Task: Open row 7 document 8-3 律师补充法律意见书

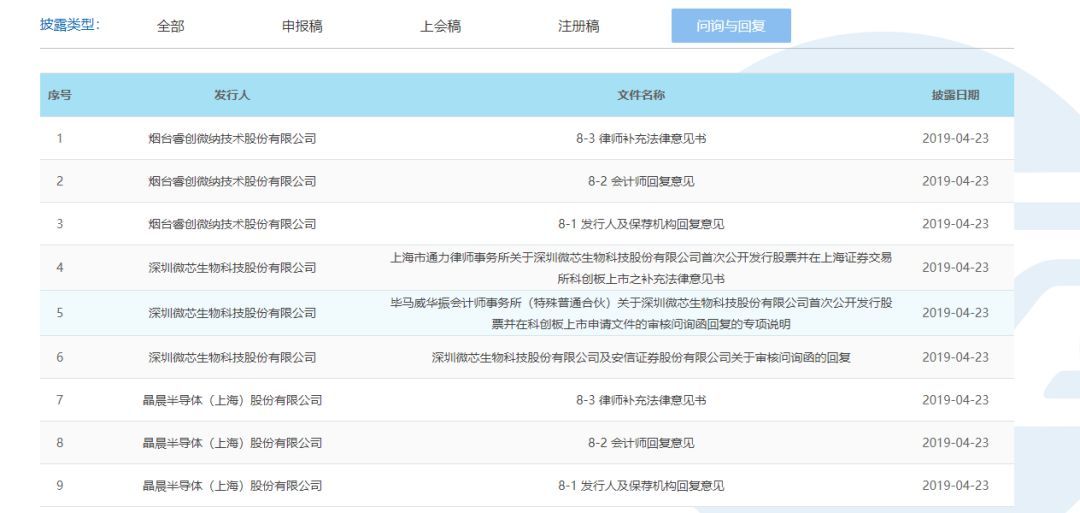Action: click(x=641, y=400)
